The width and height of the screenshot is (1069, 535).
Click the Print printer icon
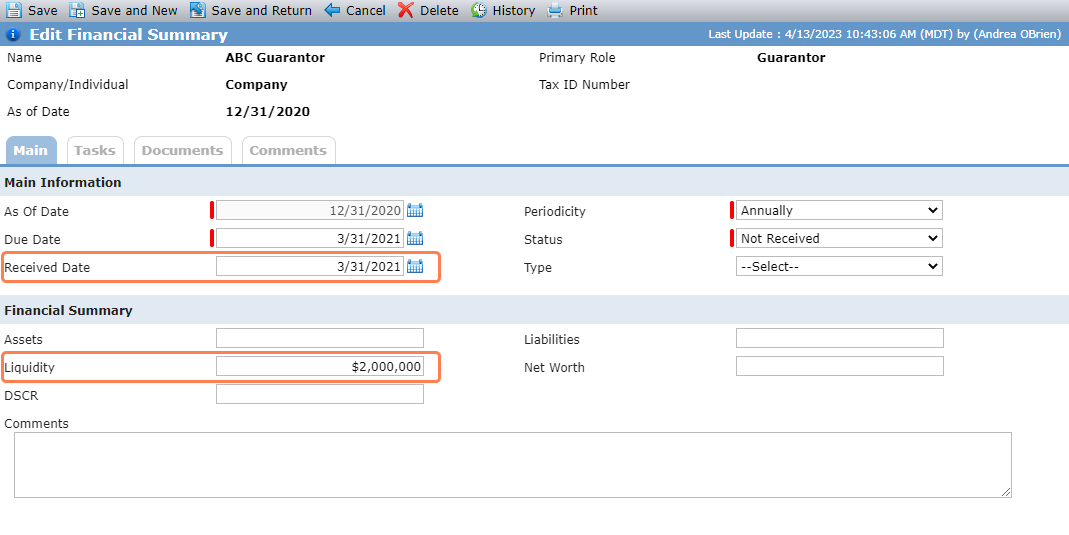[556, 10]
